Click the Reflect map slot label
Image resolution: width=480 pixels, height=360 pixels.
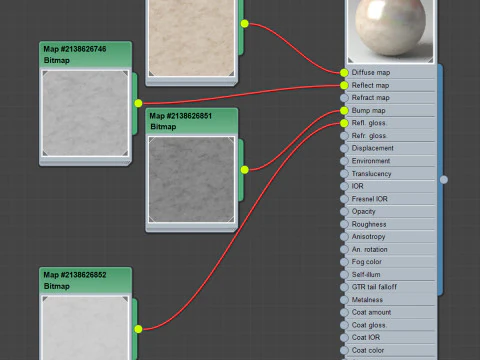point(370,85)
